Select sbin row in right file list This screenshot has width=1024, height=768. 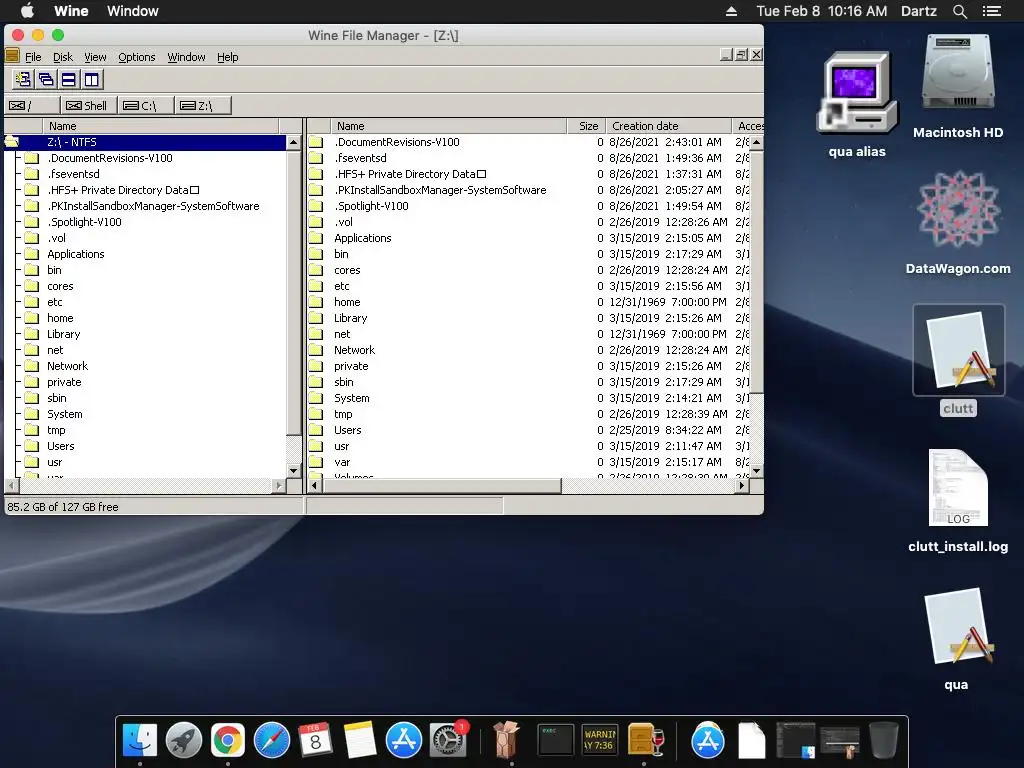[528, 382]
